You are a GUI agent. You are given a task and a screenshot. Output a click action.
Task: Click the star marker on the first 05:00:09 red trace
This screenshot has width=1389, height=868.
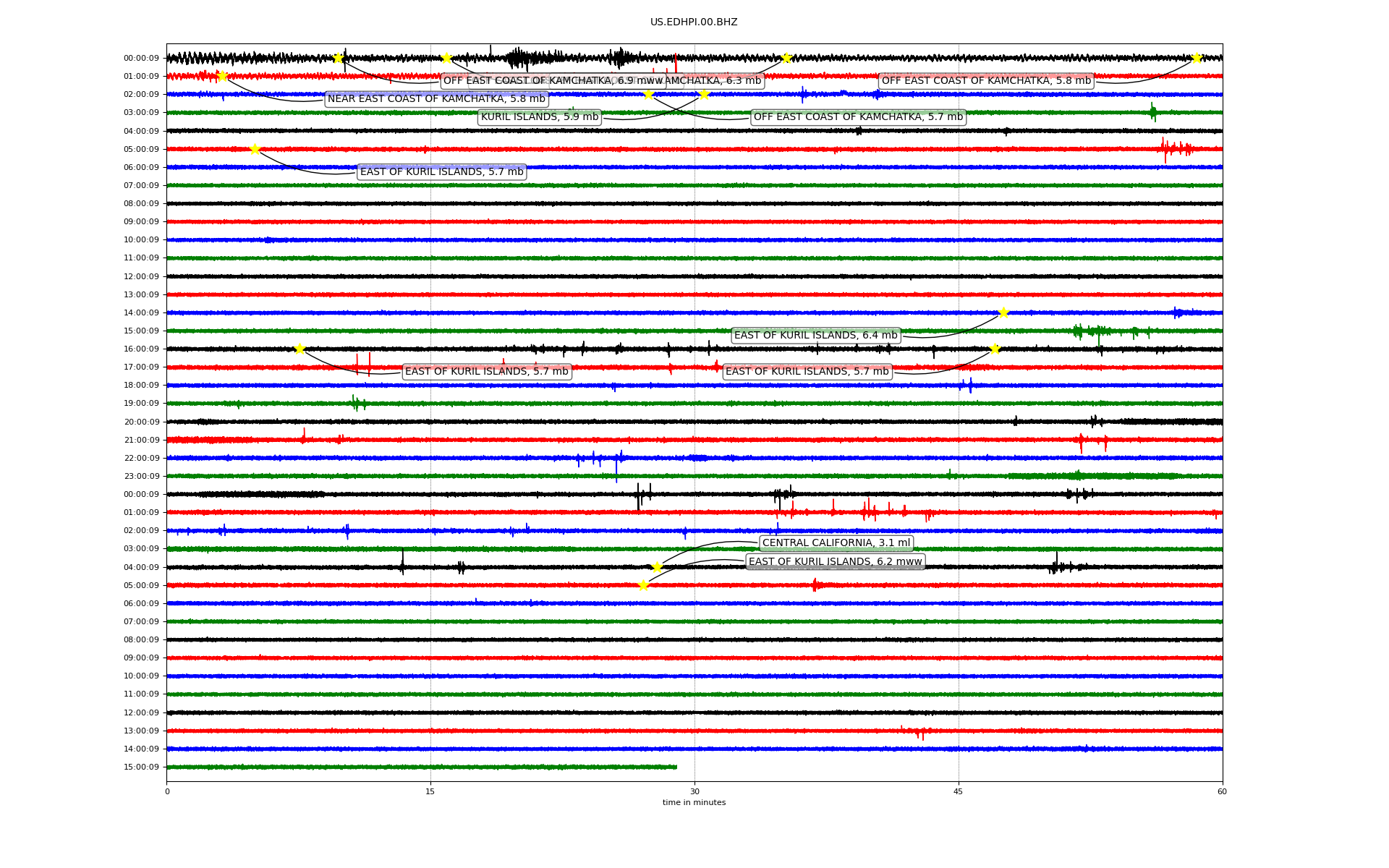tap(255, 149)
